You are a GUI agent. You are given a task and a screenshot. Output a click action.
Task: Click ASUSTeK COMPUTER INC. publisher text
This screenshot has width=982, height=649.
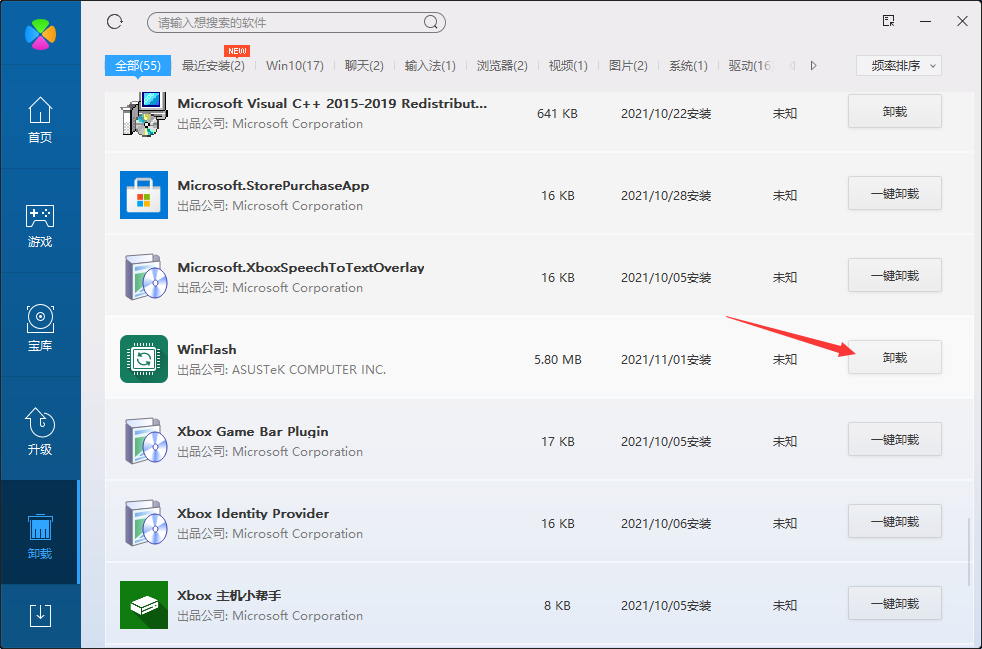pos(309,370)
